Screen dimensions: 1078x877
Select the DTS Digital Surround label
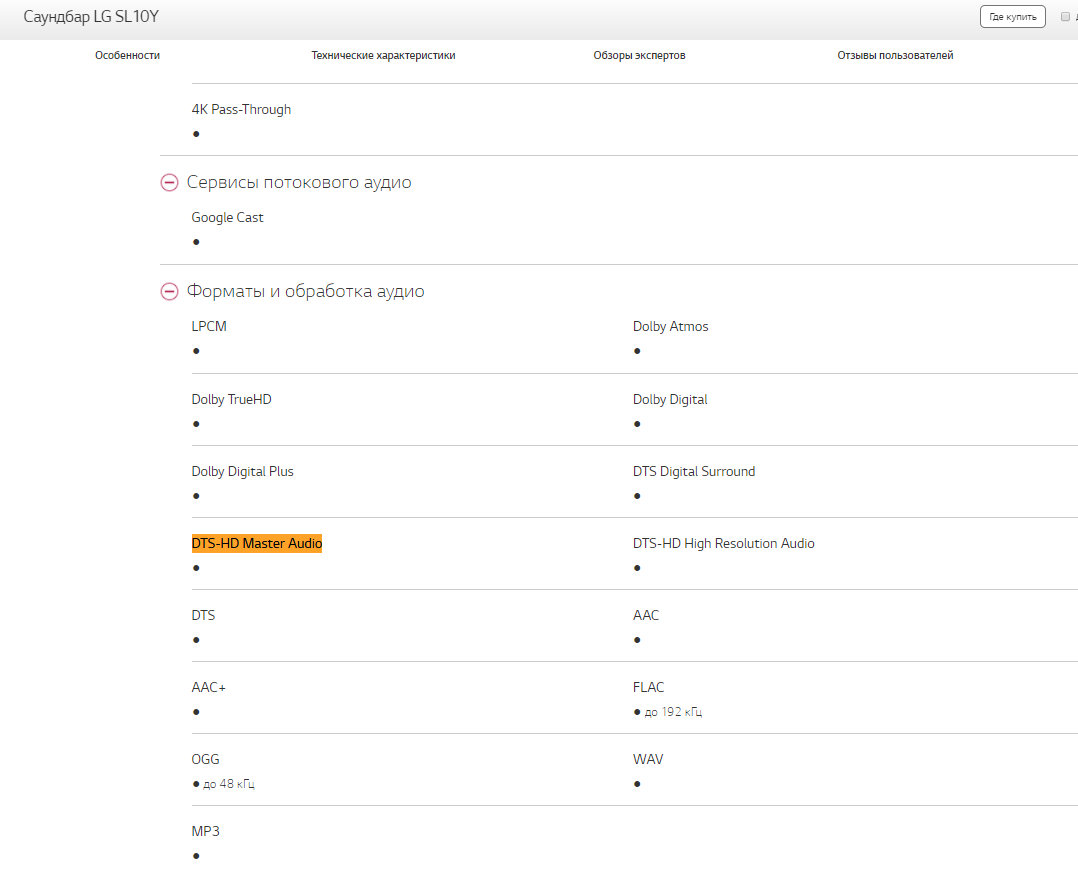(x=693, y=472)
